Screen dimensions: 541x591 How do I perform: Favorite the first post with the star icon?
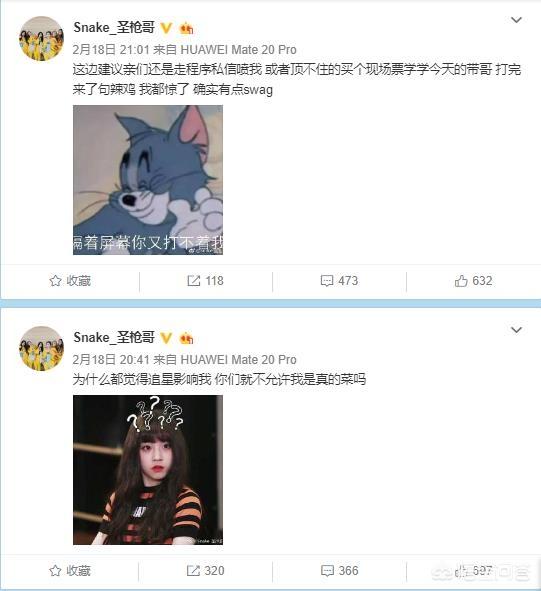(x=70, y=281)
